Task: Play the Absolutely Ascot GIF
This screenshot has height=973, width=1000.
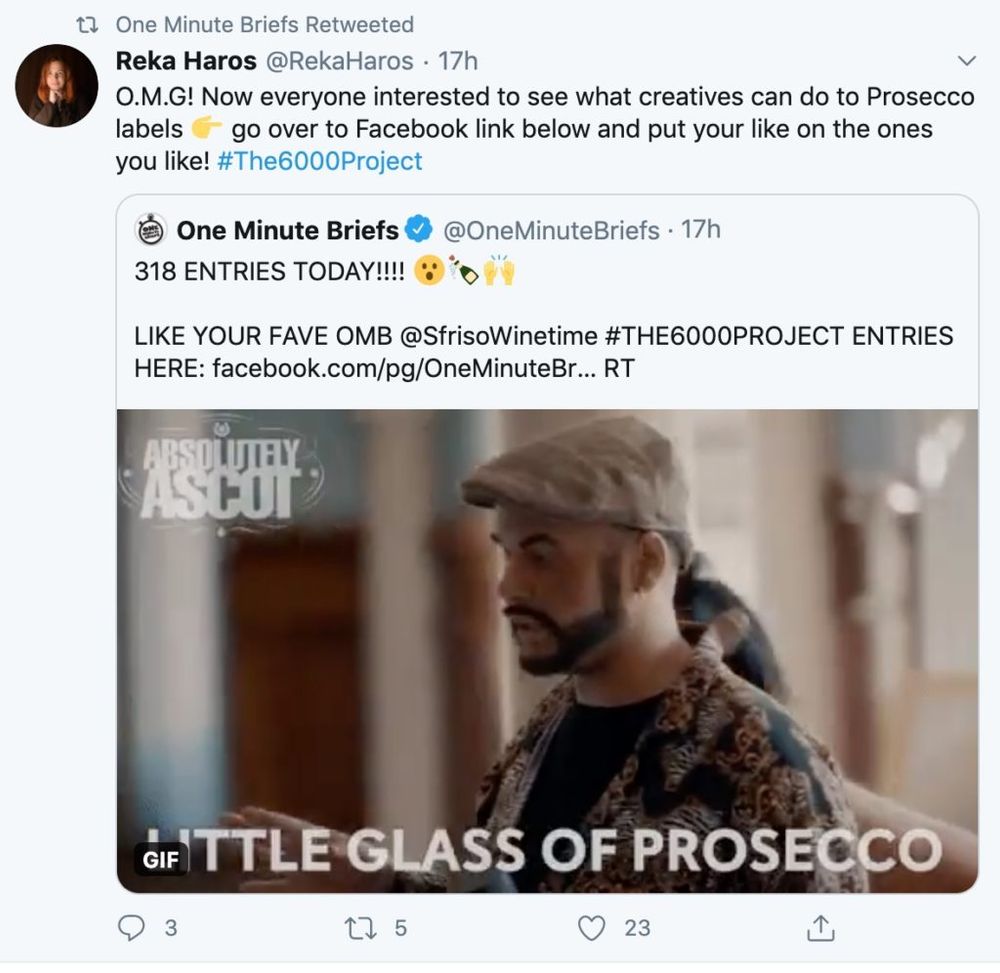Action: tap(547, 650)
